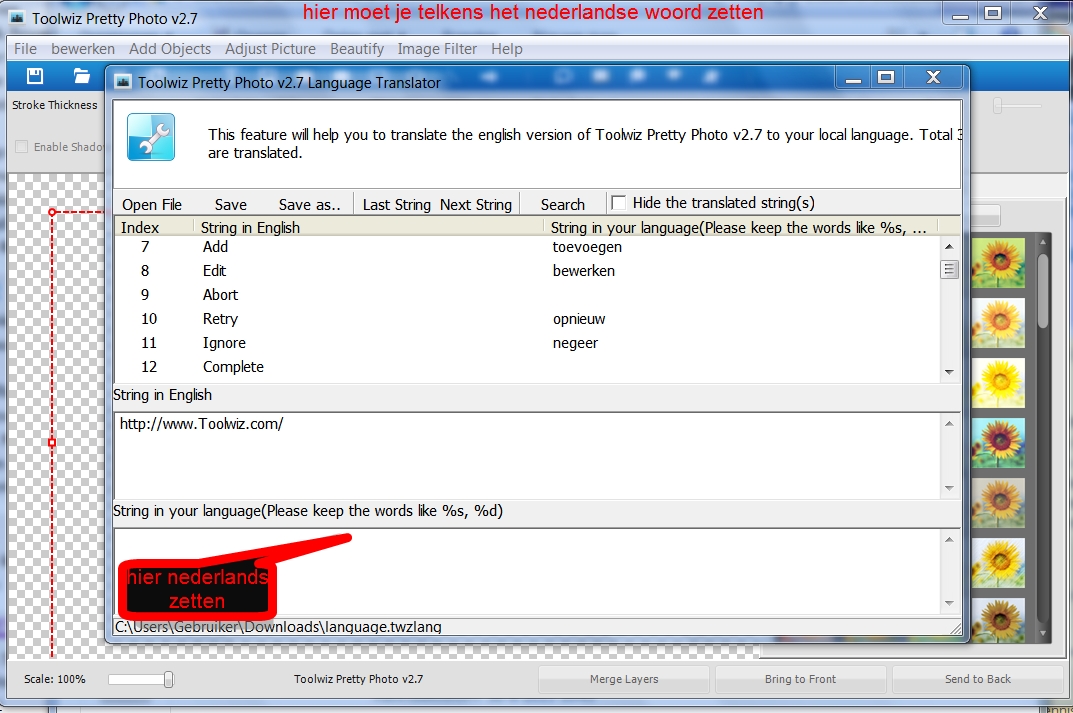Click the save disk icon in main toolbar
Screen dimensions: 1073x713
click(35, 76)
